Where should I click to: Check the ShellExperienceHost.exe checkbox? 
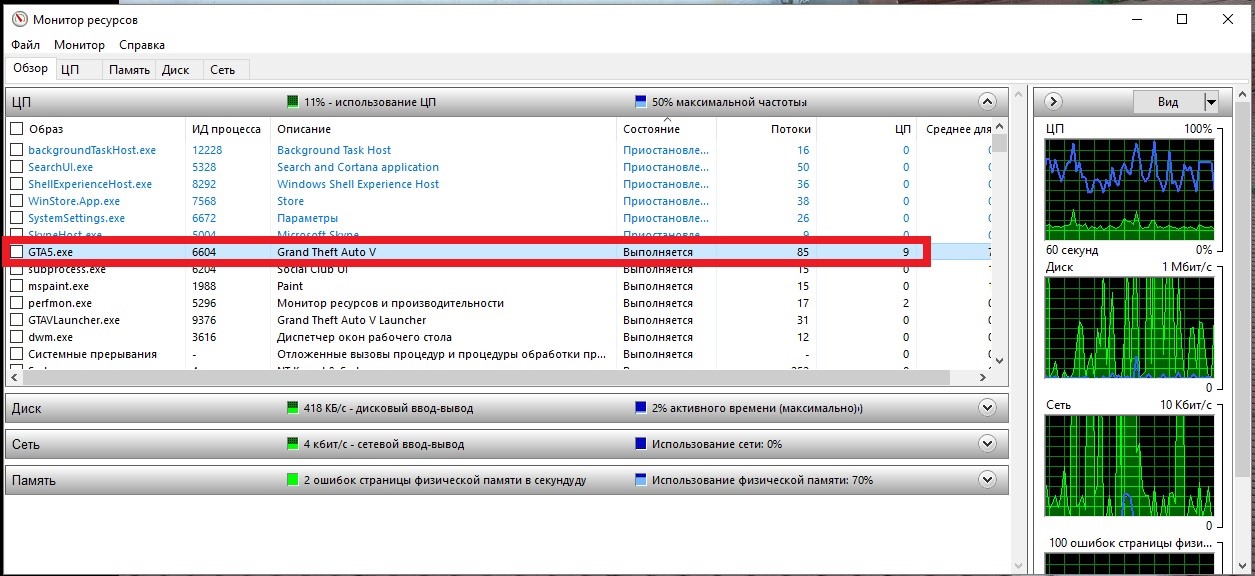tap(16, 184)
